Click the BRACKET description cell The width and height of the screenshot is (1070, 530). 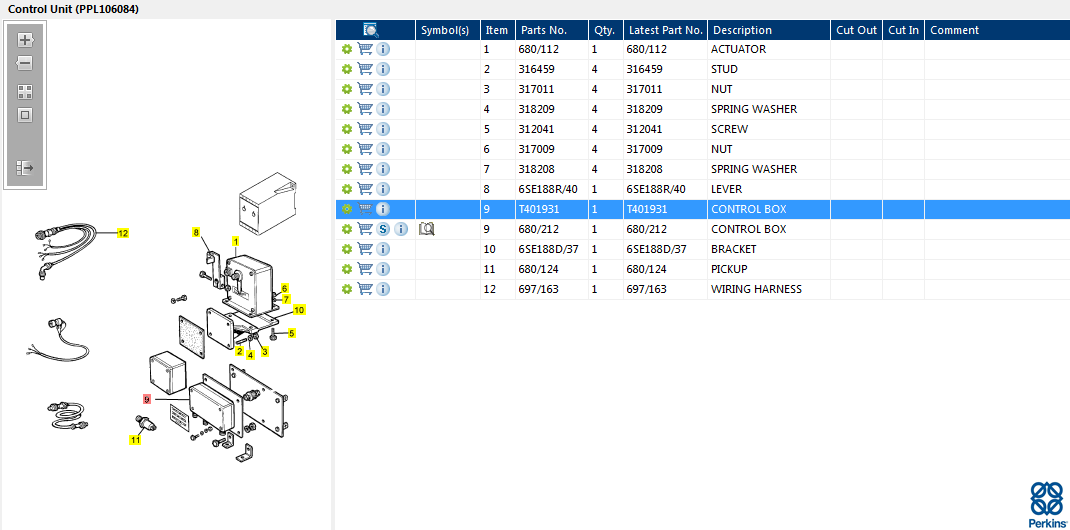click(x=769, y=249)
